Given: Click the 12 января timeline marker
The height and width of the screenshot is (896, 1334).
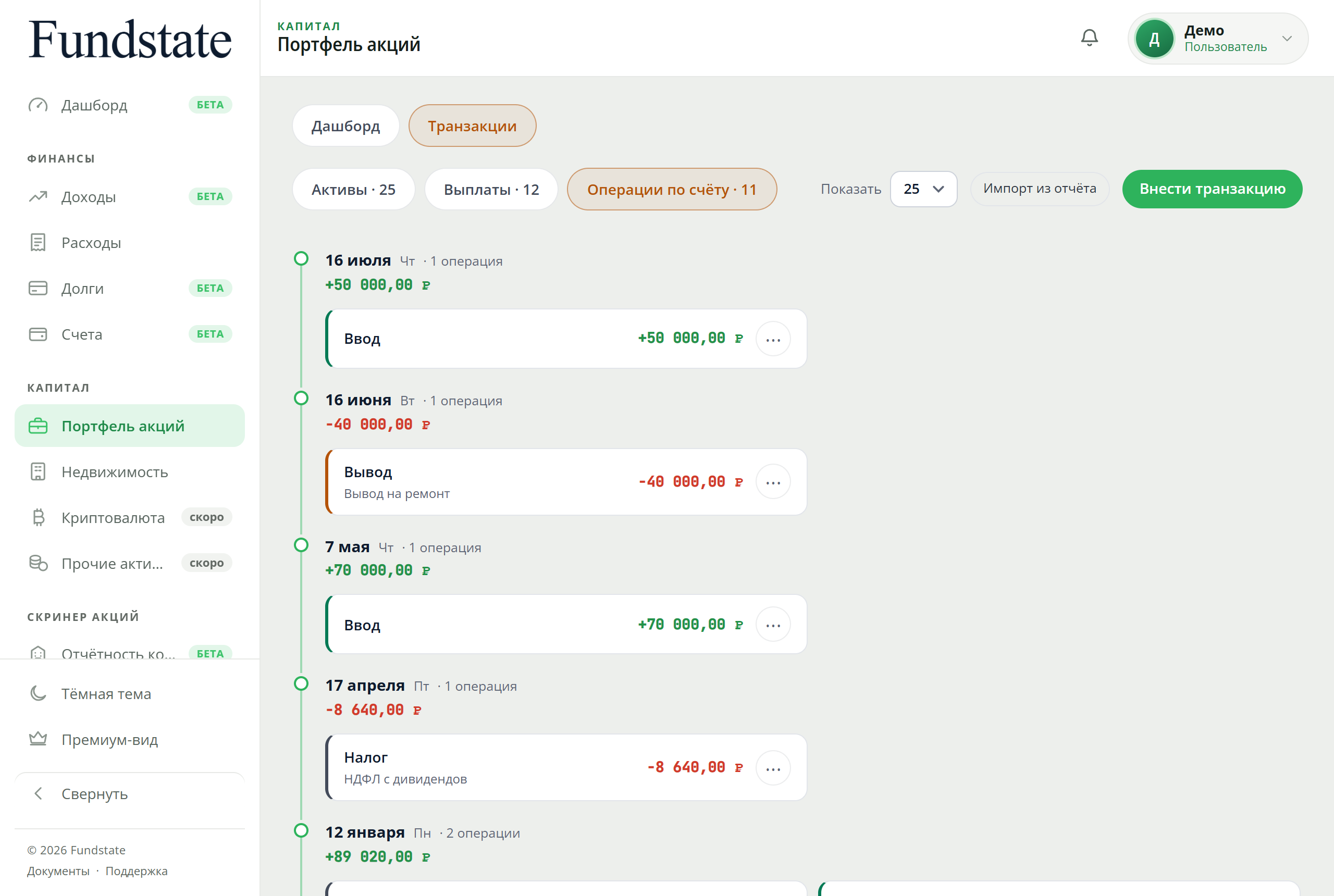Looking at the screenshot, I should click(301, 831).
